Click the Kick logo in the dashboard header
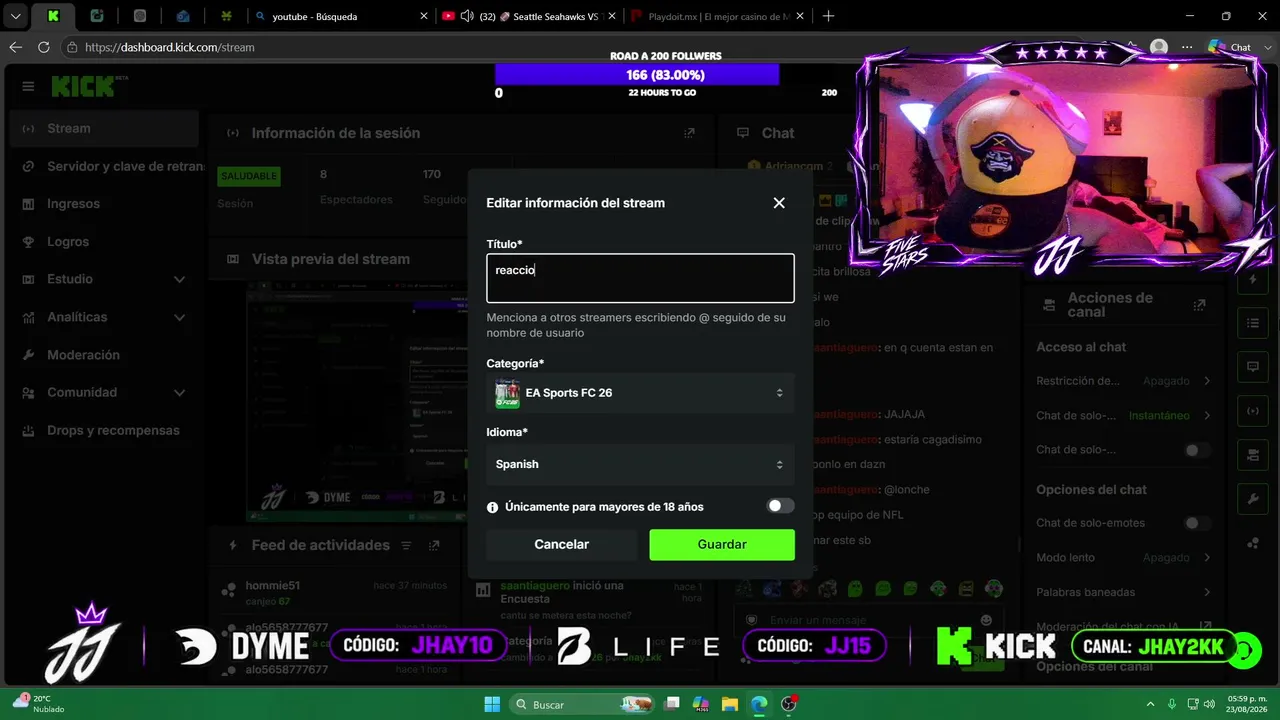 (x=85, y=87)
